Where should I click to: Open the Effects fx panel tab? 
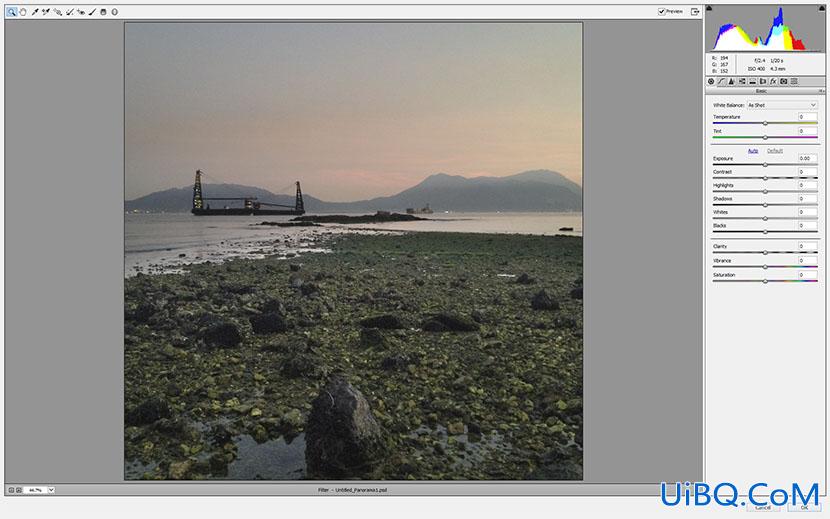point(773,82)
